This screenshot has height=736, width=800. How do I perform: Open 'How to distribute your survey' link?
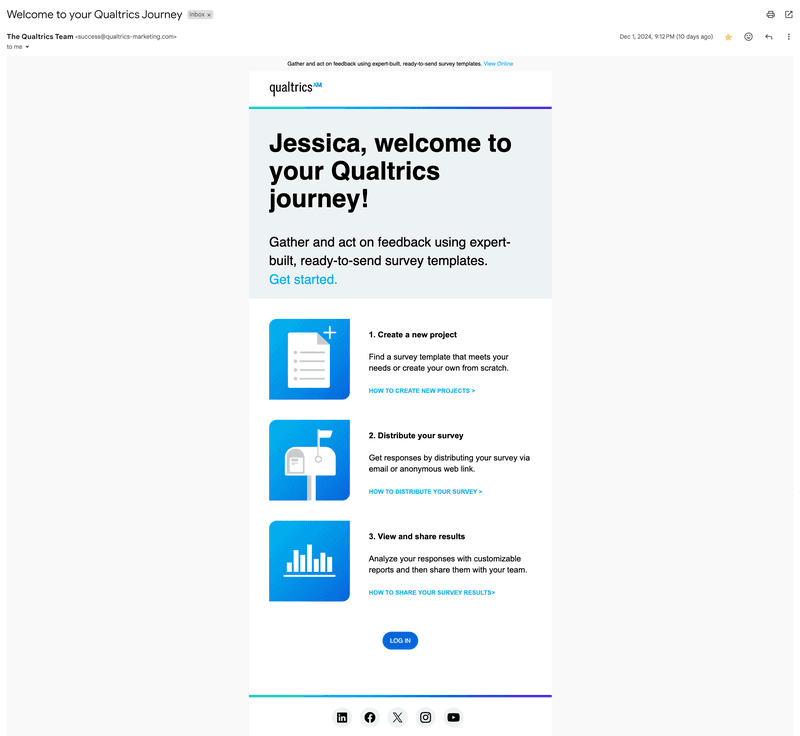click(x=426, y=492)
